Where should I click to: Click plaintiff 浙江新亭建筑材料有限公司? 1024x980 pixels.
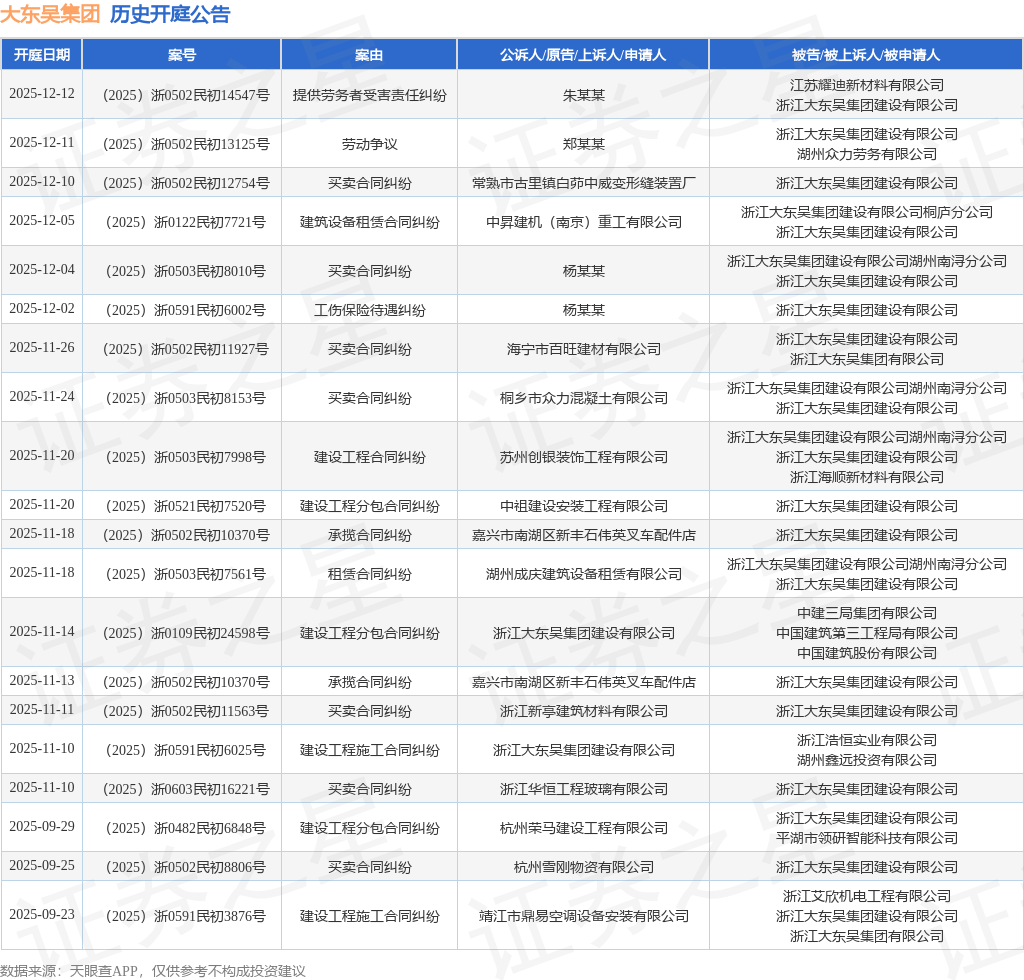click(x=583, y=711)
